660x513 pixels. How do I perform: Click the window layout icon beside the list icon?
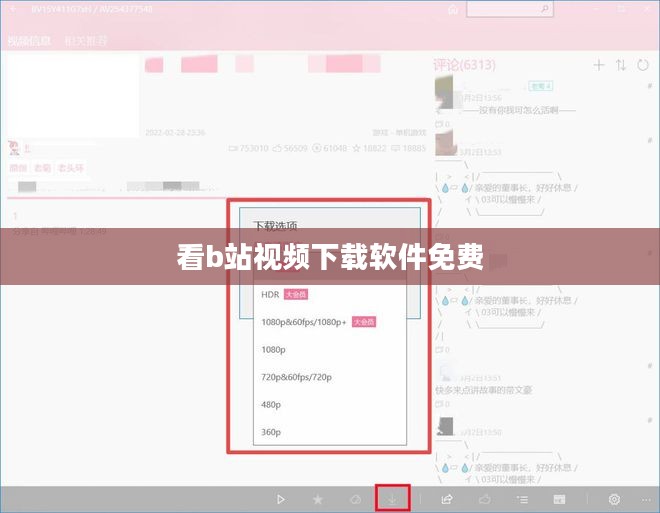coord(559,499)
